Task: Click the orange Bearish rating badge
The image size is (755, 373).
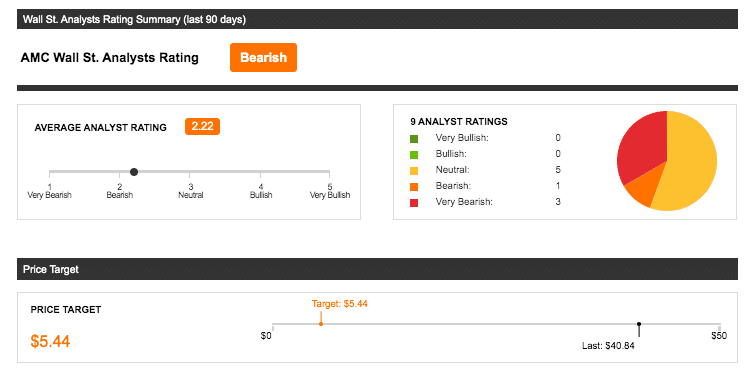Action: [x=263, y=58]
